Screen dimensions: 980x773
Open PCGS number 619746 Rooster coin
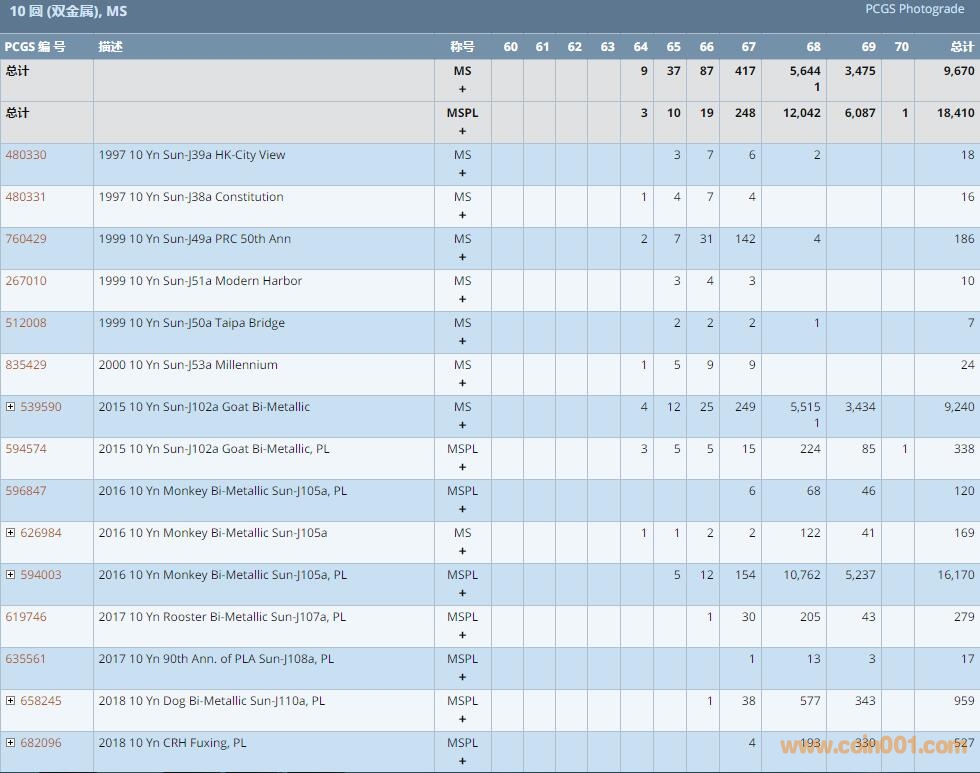pos(26,617)
